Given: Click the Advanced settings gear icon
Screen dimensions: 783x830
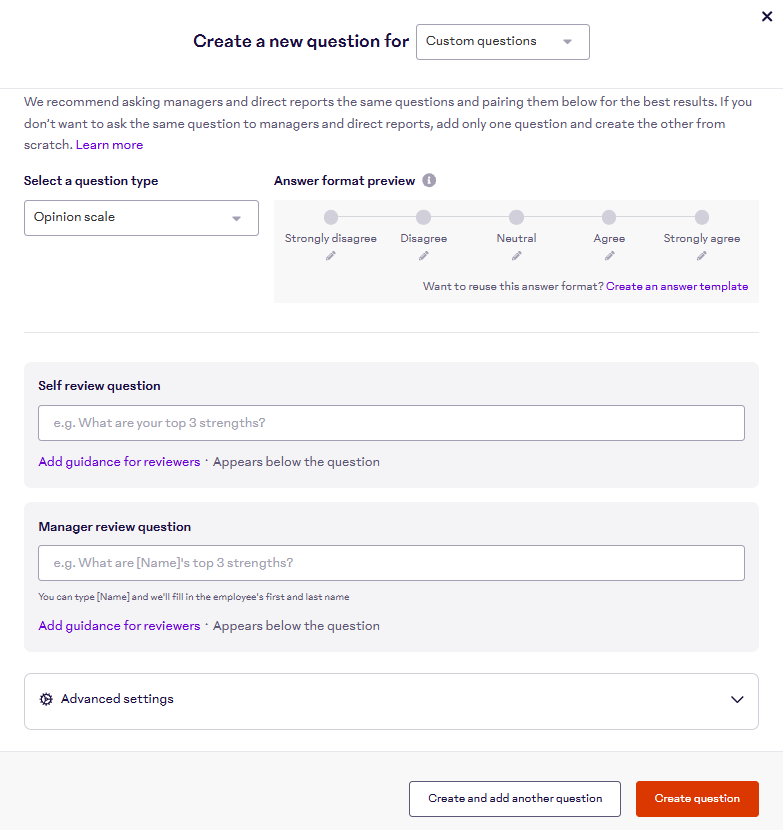Looking at the screenshot, I should coord(46,699).
